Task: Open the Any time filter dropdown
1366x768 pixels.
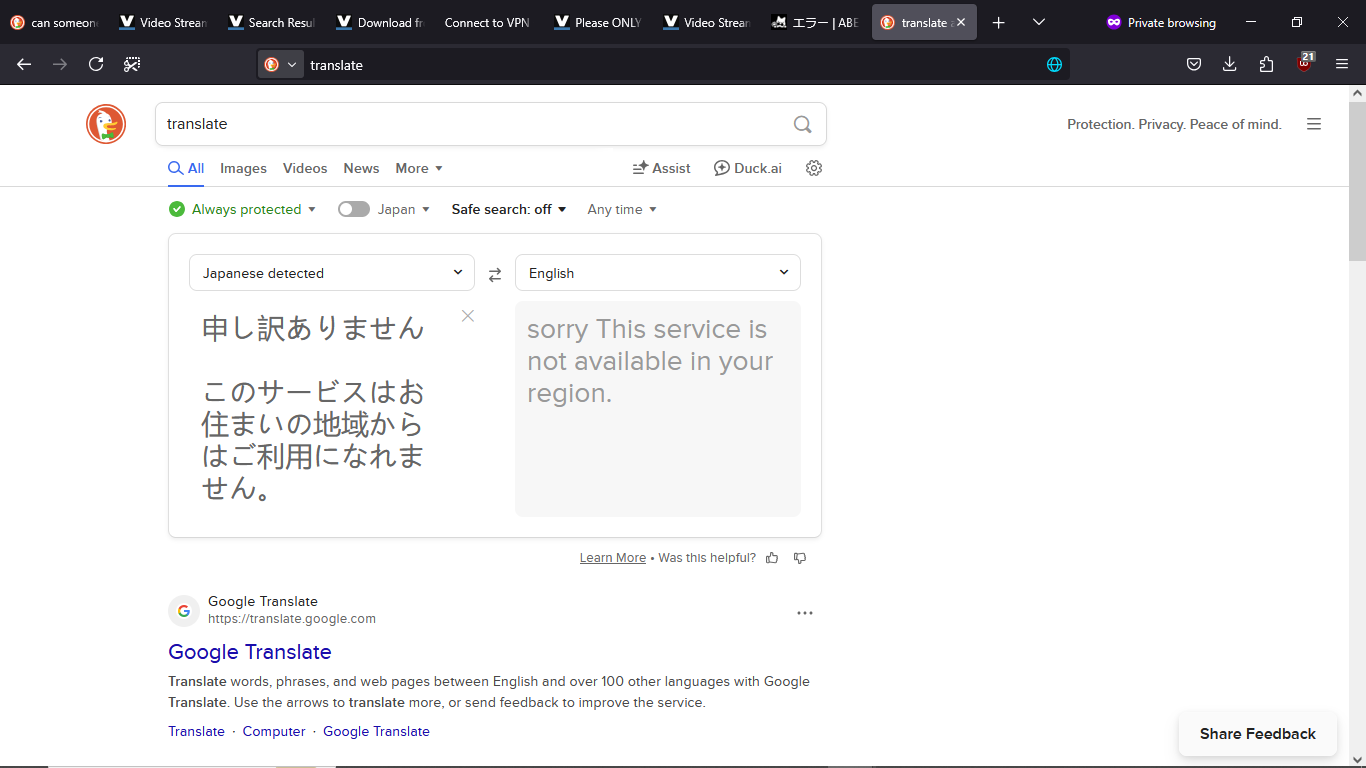Action: [x=622, y=209]
